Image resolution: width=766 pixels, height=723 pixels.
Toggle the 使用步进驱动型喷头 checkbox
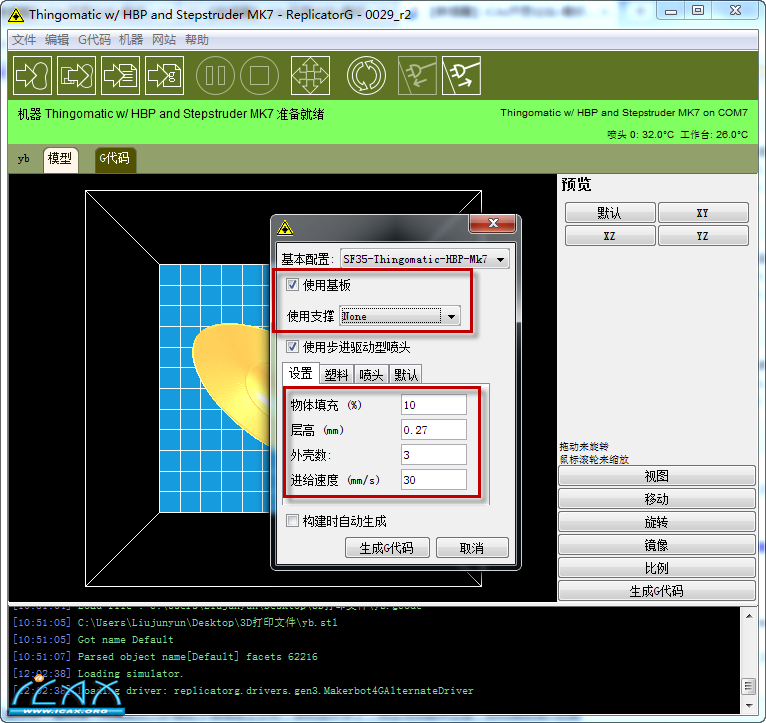[292, 347]
